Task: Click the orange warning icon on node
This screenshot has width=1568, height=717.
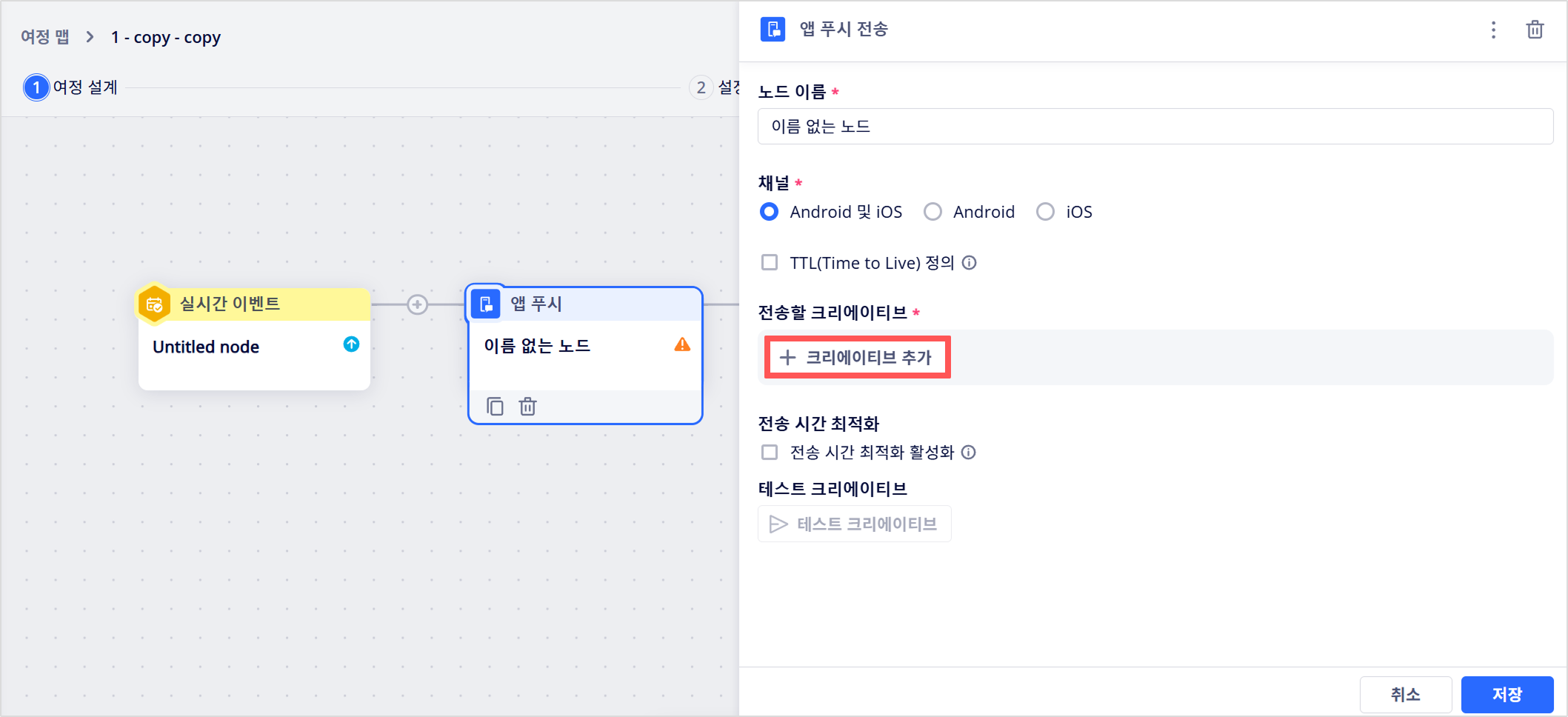Action: [x=682, y=344]
